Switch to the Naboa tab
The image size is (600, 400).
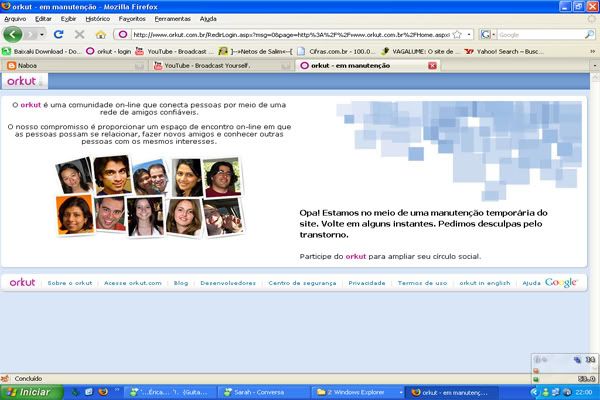(x=30, y=66)
